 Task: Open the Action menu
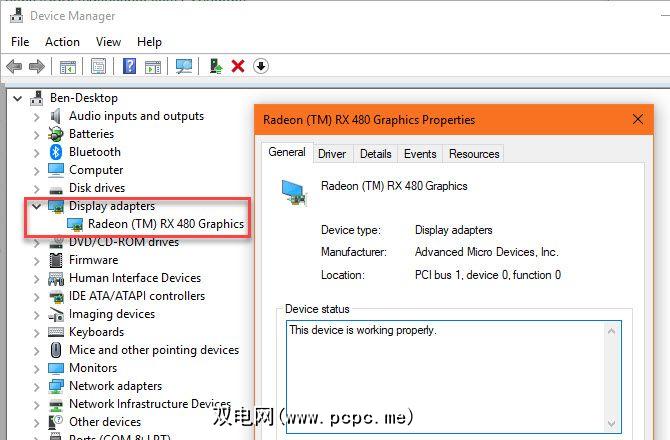click(x=62, y=42)
